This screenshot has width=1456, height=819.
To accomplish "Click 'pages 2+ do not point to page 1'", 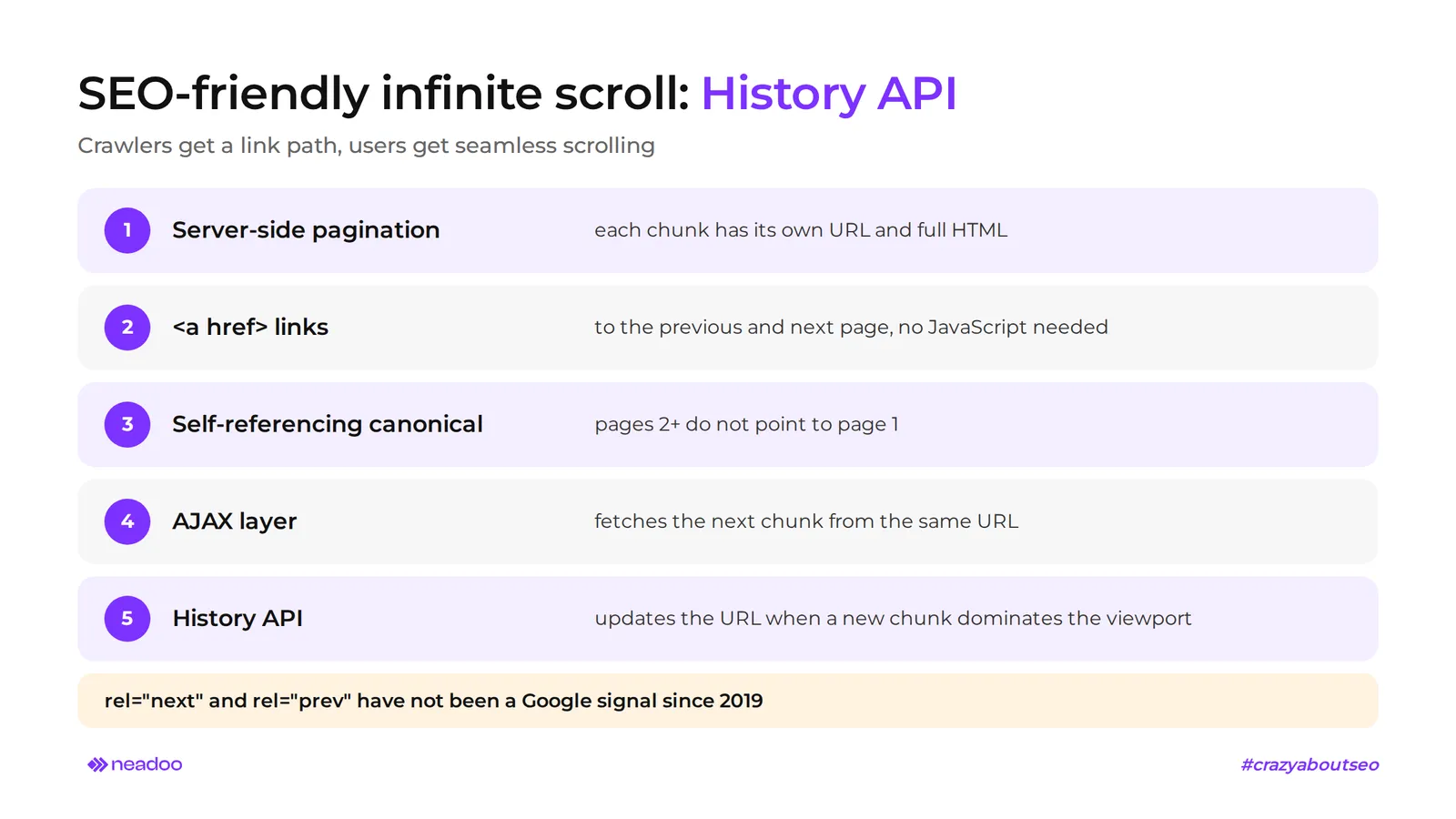I will (746, 424).
